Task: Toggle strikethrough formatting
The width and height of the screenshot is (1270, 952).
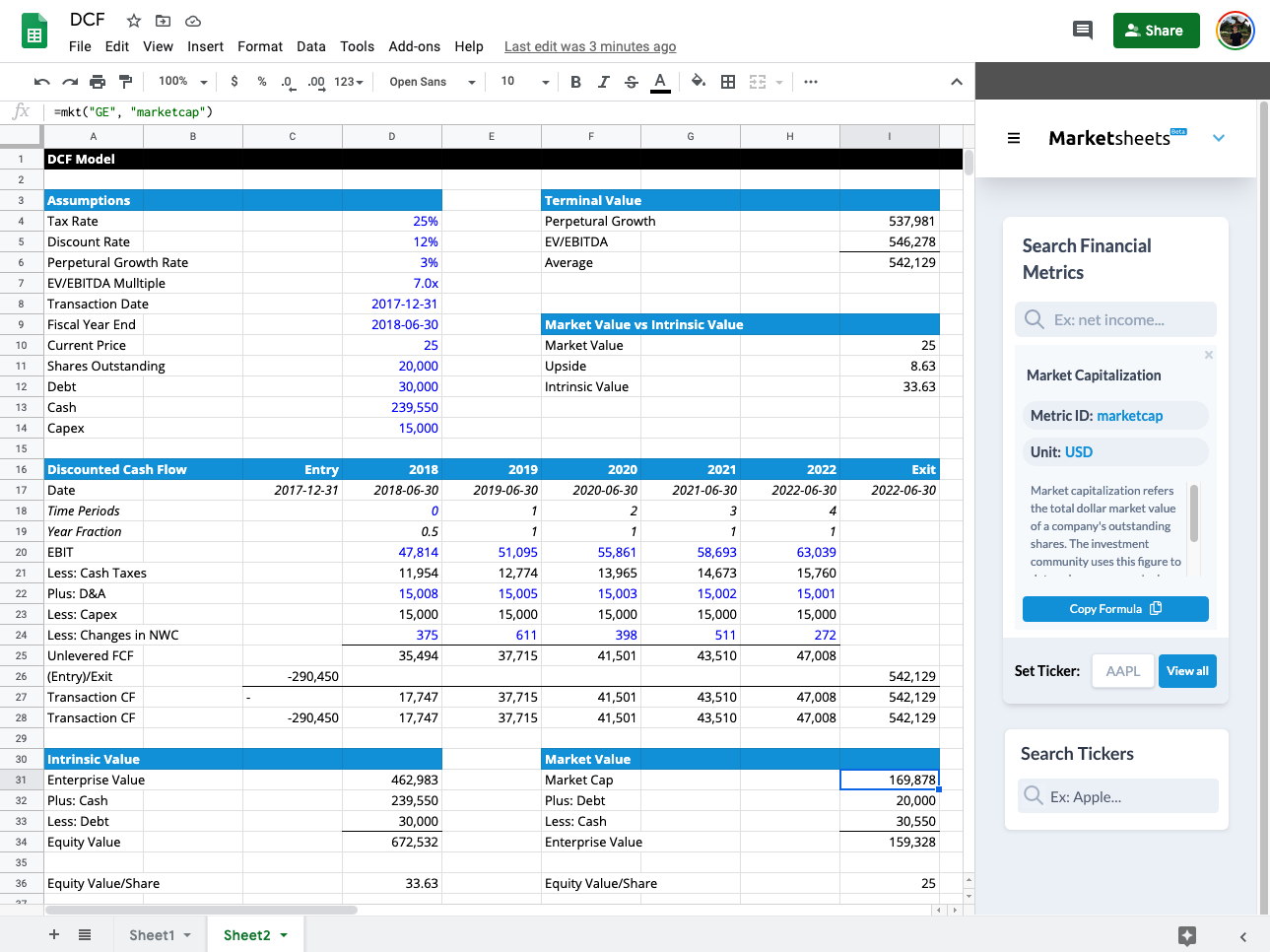Action: click(632, 82)
